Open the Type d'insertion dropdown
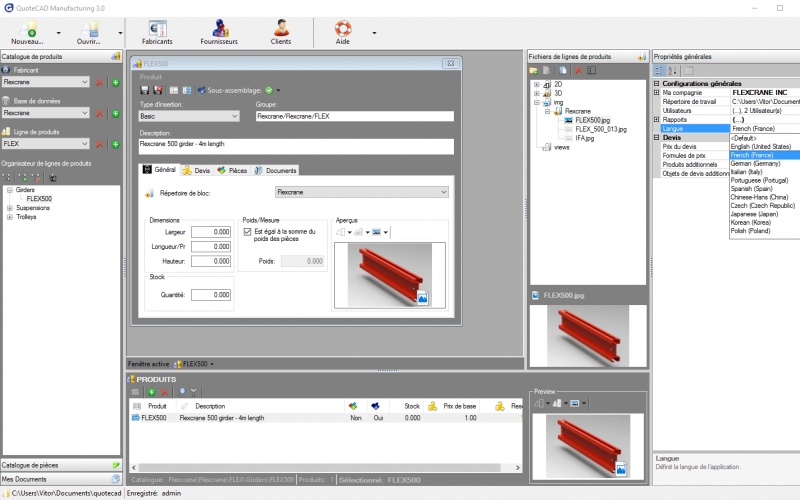 coord(189,116)
